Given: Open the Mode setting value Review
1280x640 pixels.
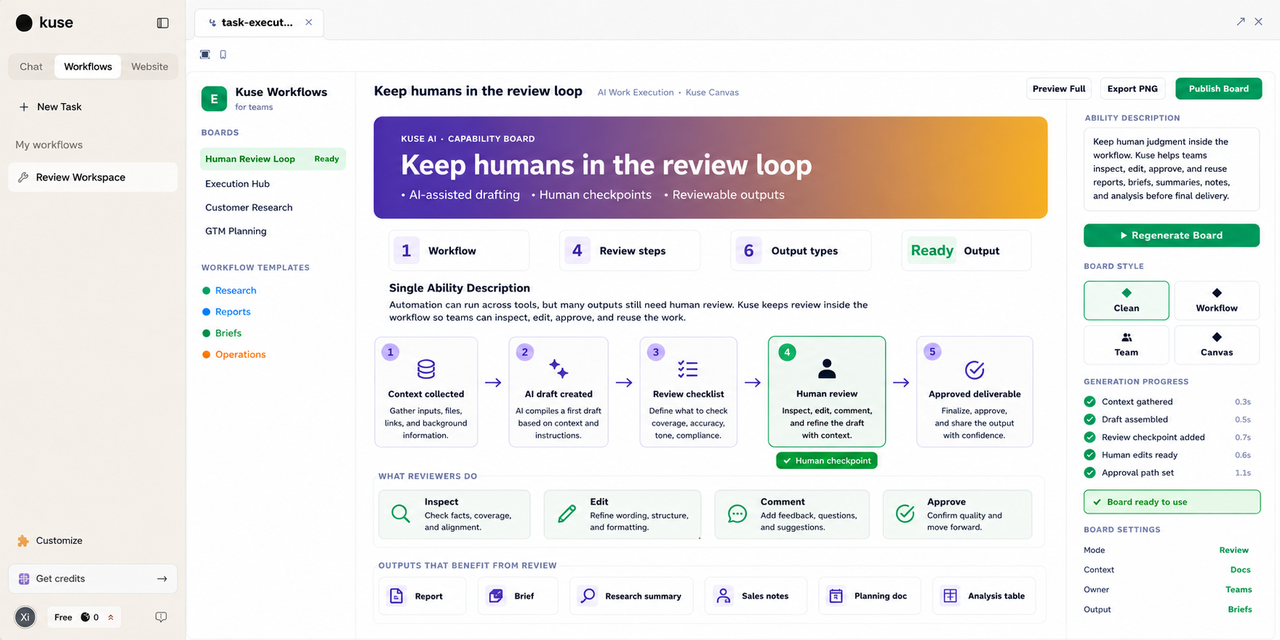Looking at the screenshot, I should pyautogui.click(x=1234, y=550).
